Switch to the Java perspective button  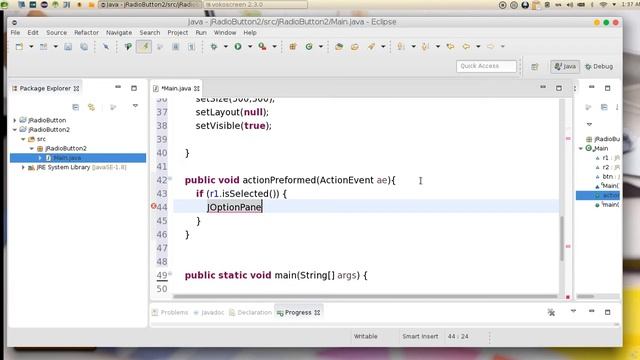[565, 67]
